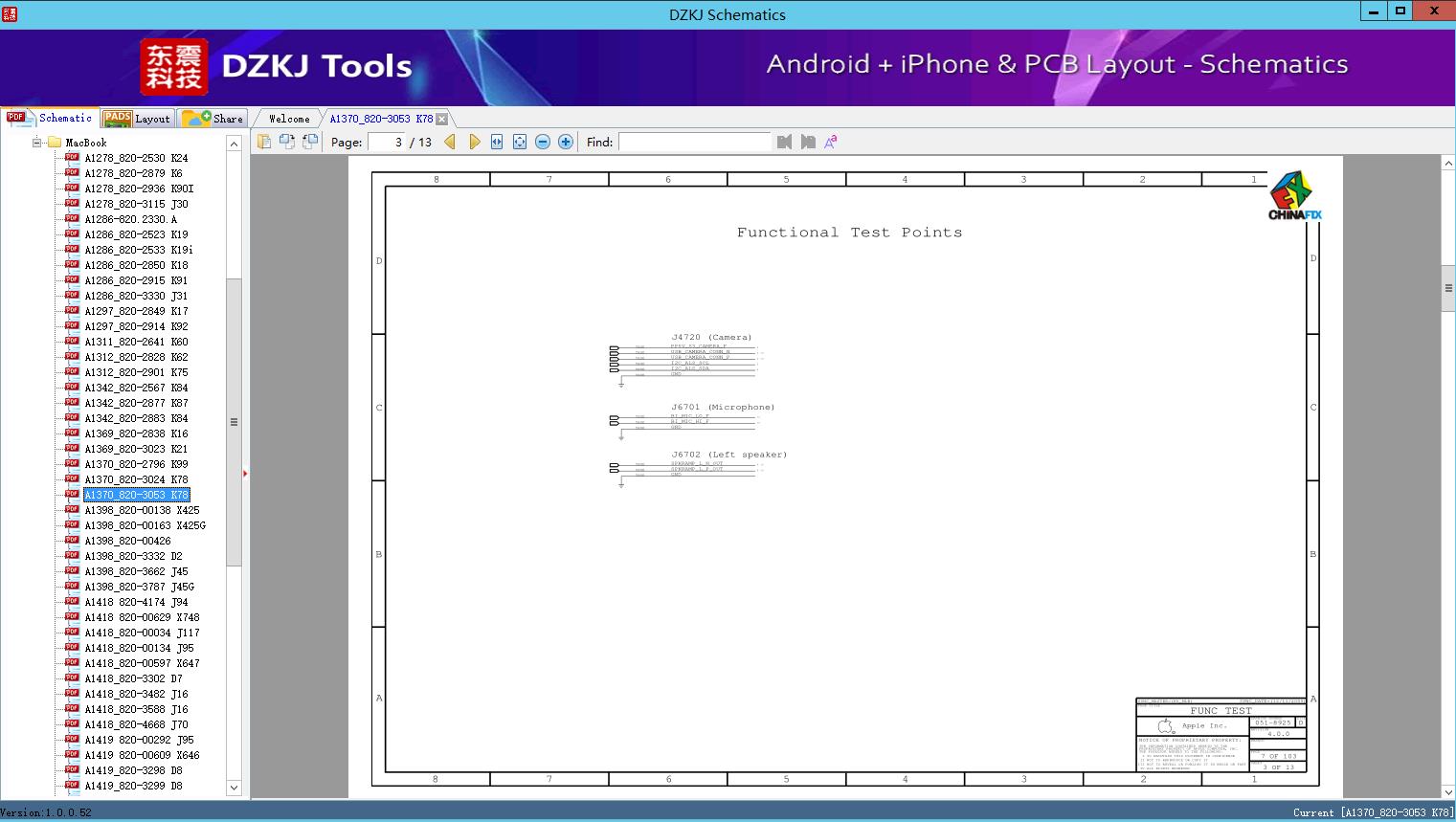
Task: Open schematic A1278_820-3115 J30
Action: click(136, 204)
